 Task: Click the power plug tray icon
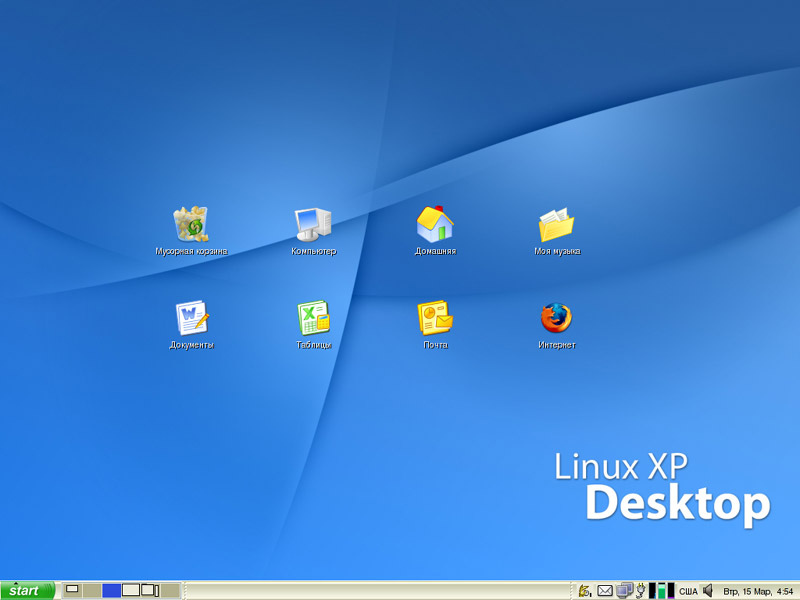pyautogui.click(x=640, y=591)
